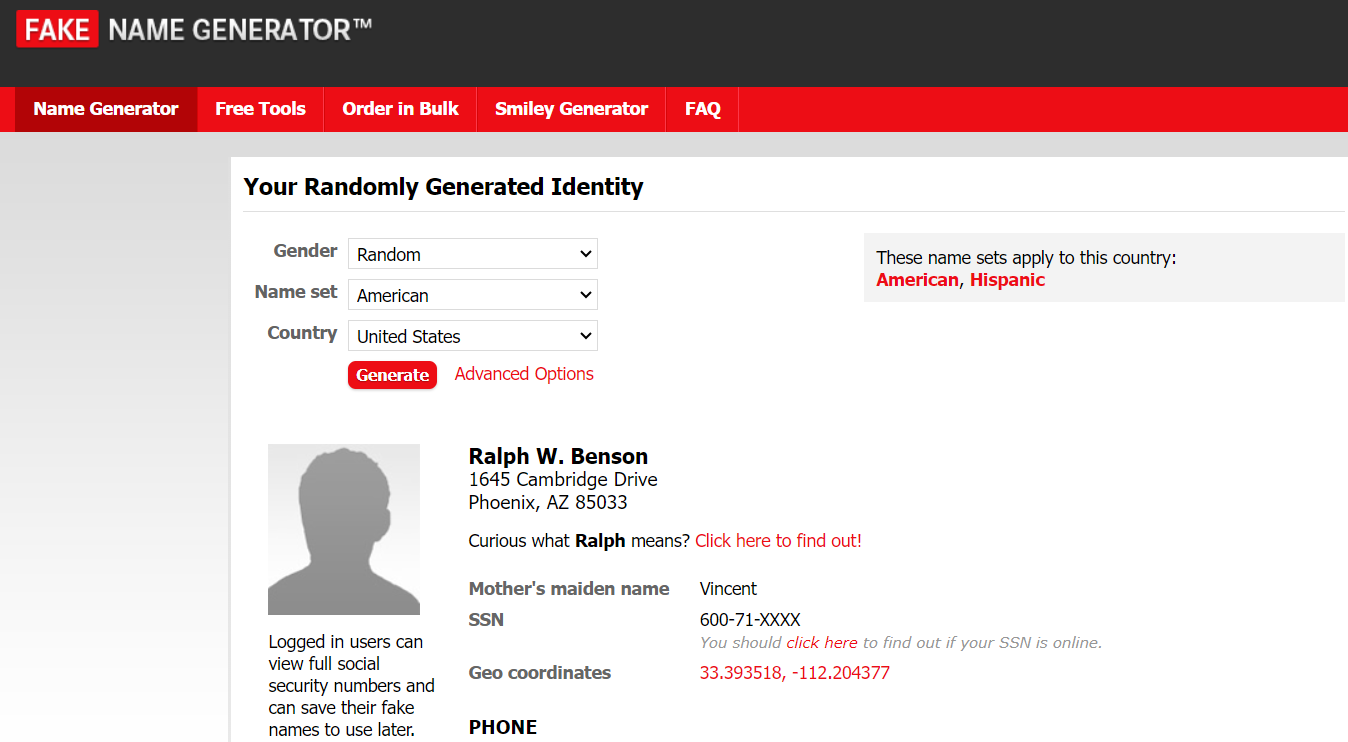Click the address line 1645 Cambridge Drive
This screenshot has width=1348, height=742.
tap(563, 480)
